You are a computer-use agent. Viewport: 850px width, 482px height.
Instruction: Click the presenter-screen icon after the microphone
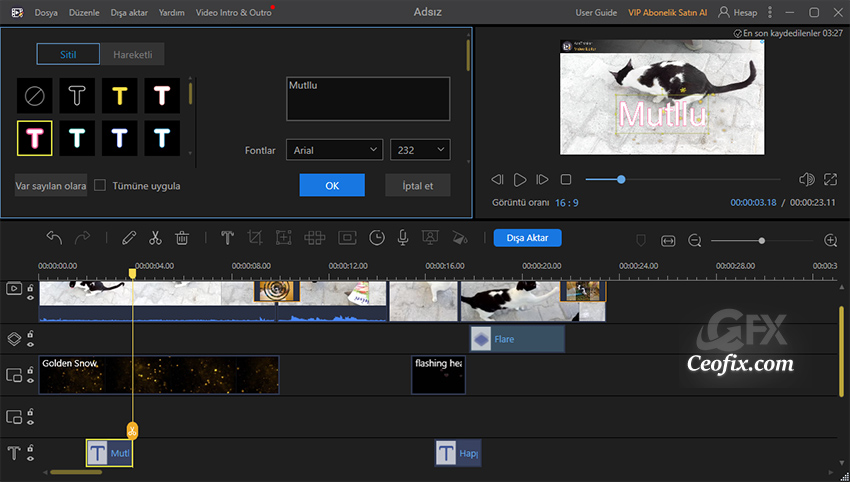430,238
